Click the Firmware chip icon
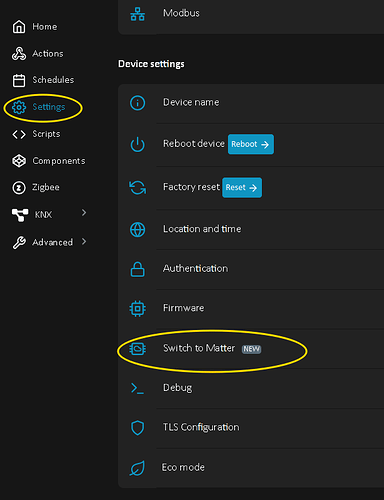The image size is (384, 500). point(137,309)
